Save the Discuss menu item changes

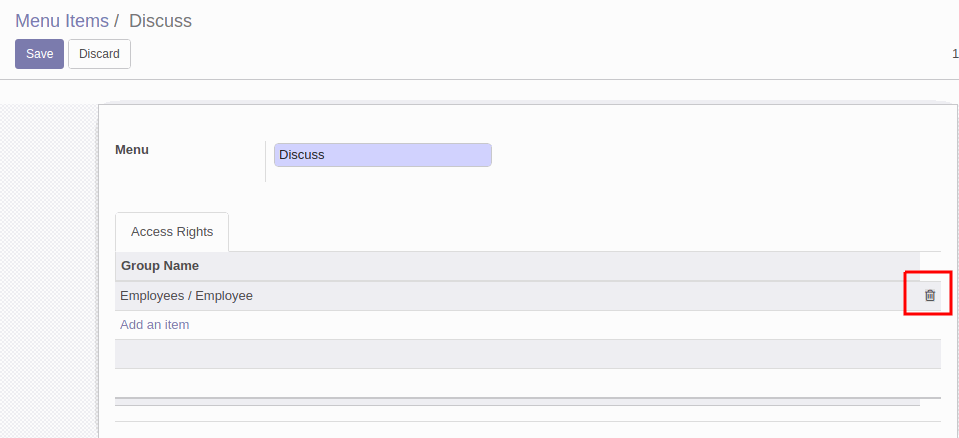(x=39, y=54)
